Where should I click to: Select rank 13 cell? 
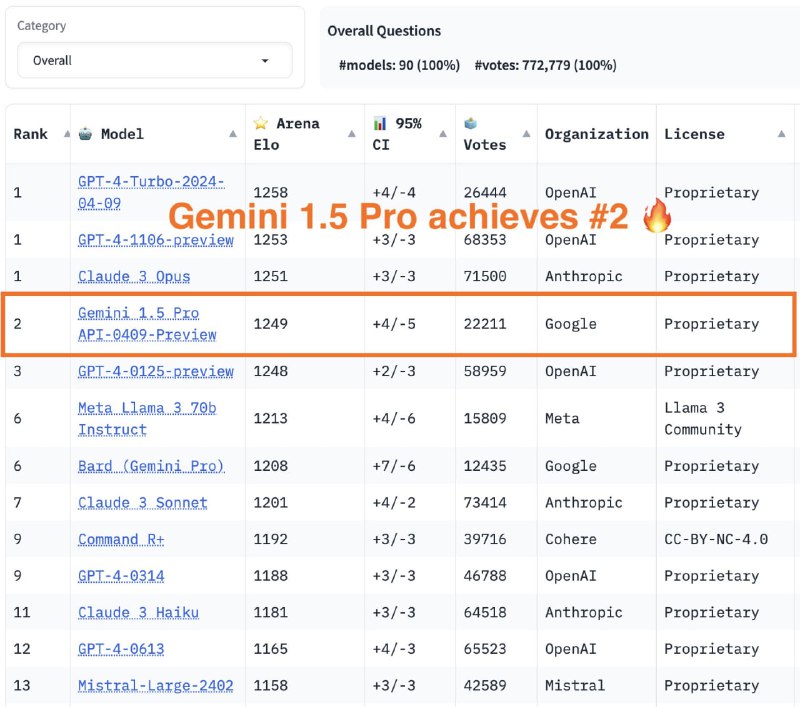pyautogui.click(x=22, y=686)
